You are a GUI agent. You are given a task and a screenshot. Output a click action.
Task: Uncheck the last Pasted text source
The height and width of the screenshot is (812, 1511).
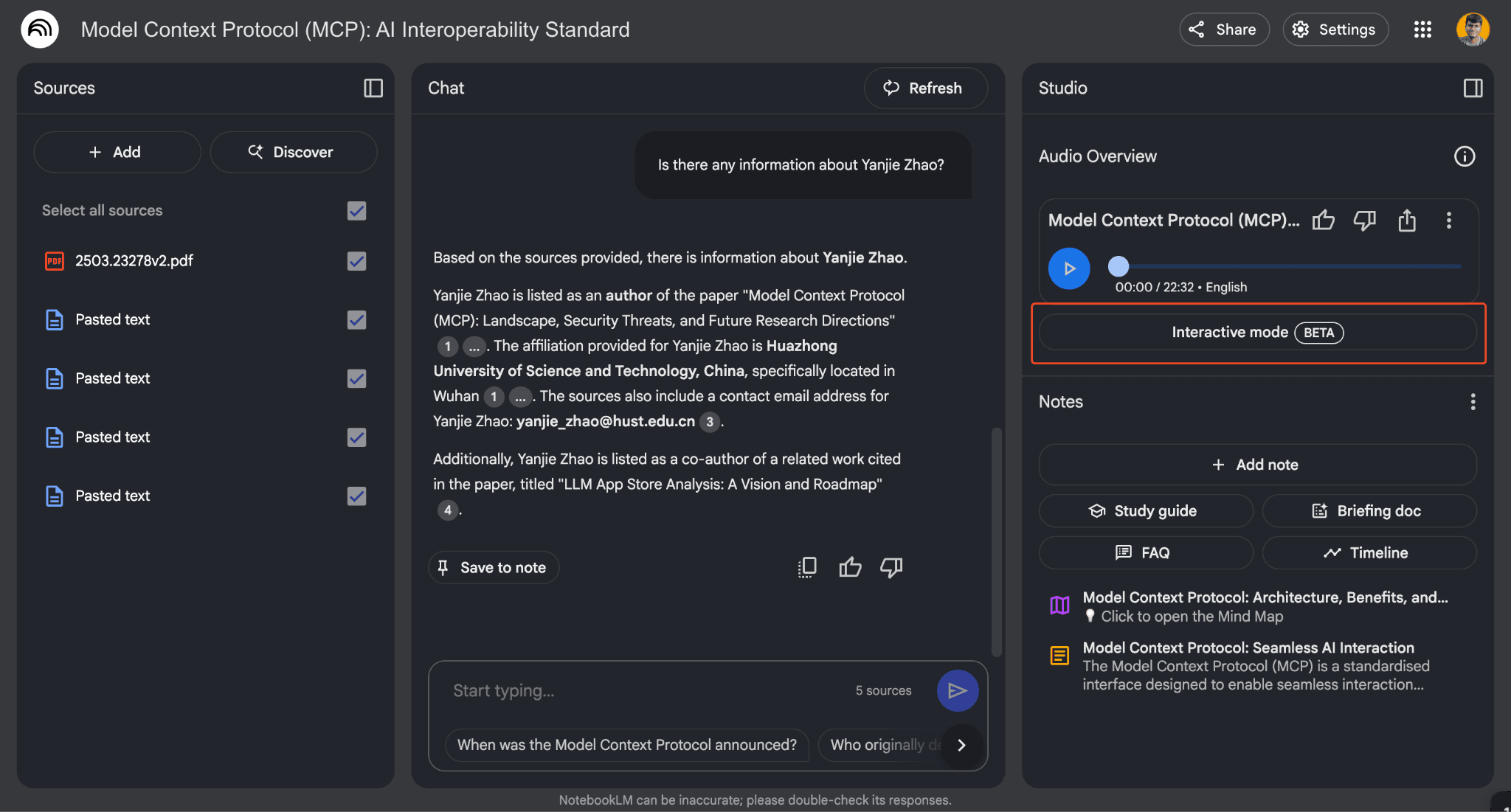coord(356,496)
